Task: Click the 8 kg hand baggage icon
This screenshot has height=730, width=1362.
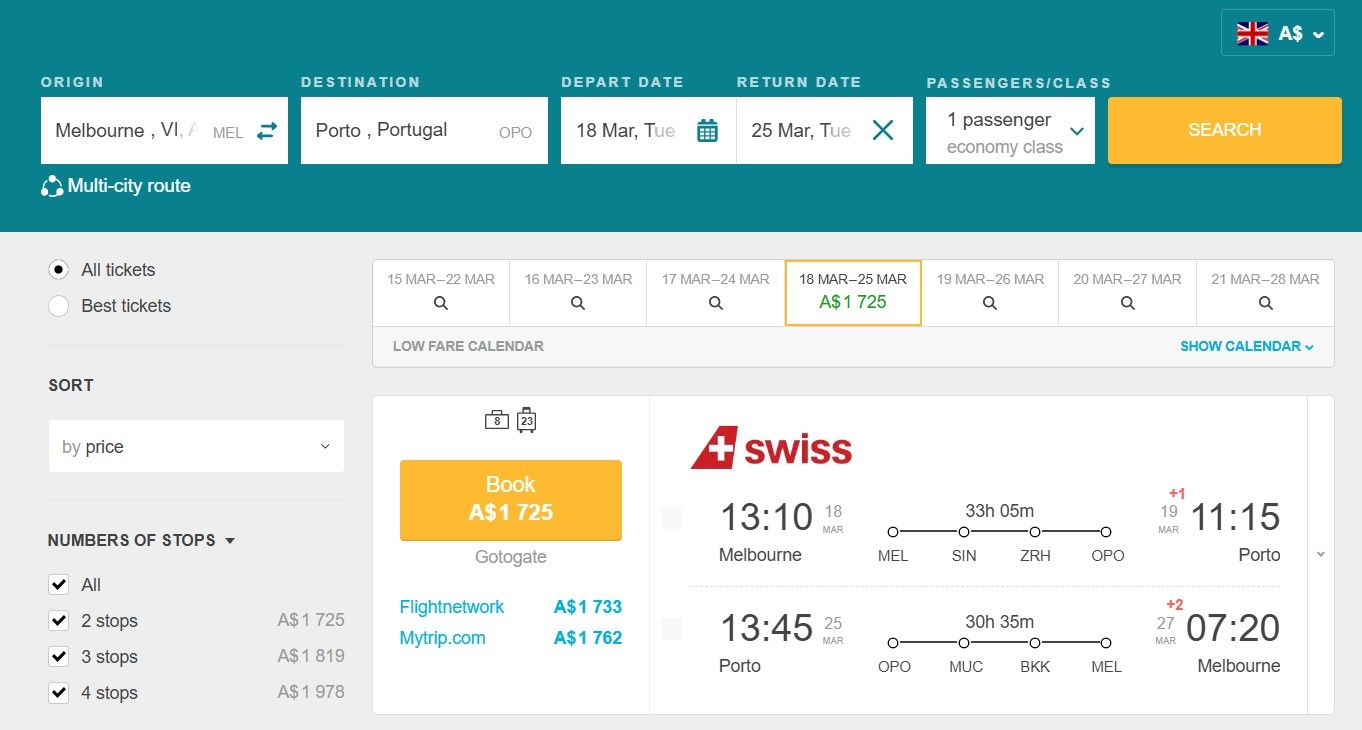Action: (x=497, y=420)
